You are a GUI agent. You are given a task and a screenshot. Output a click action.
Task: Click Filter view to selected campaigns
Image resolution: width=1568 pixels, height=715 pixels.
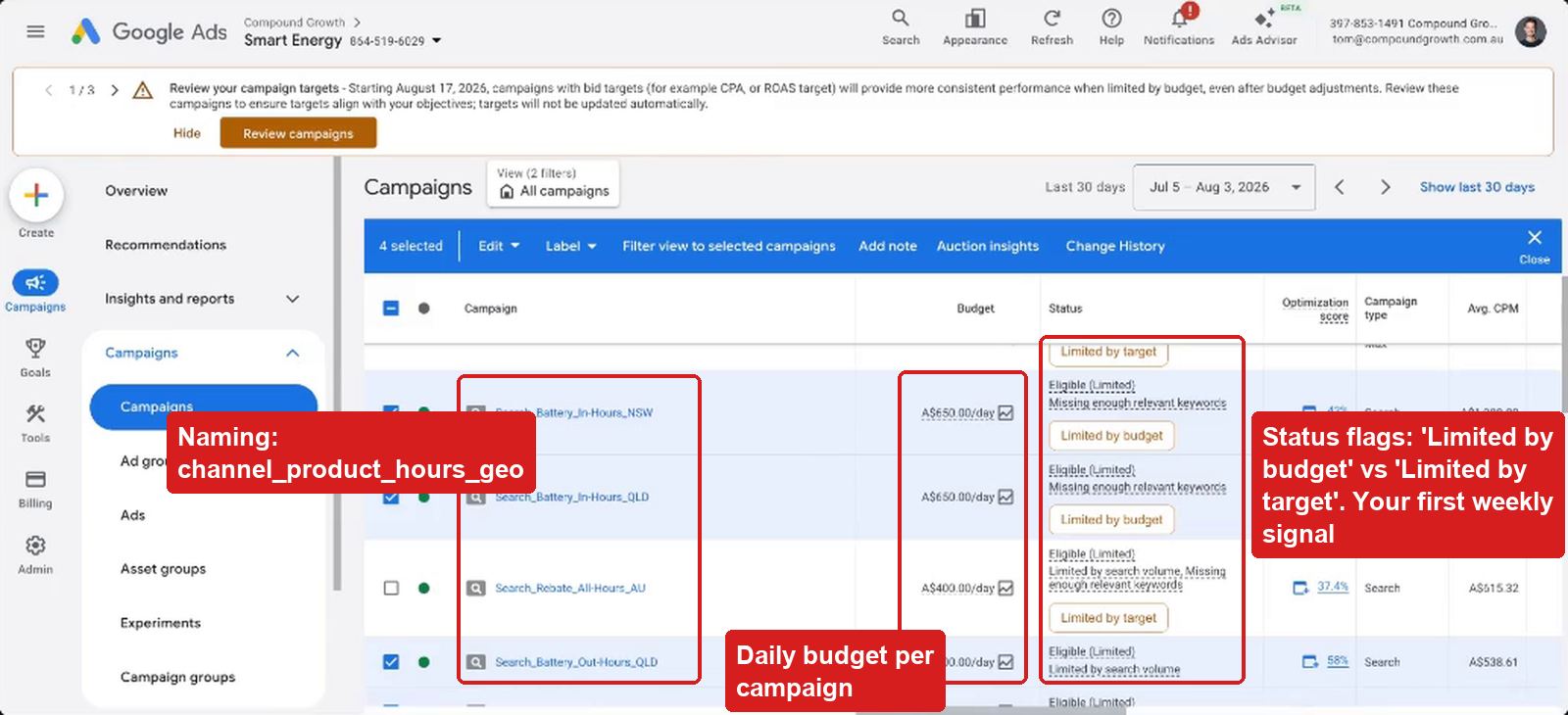(x=729, y=246)
